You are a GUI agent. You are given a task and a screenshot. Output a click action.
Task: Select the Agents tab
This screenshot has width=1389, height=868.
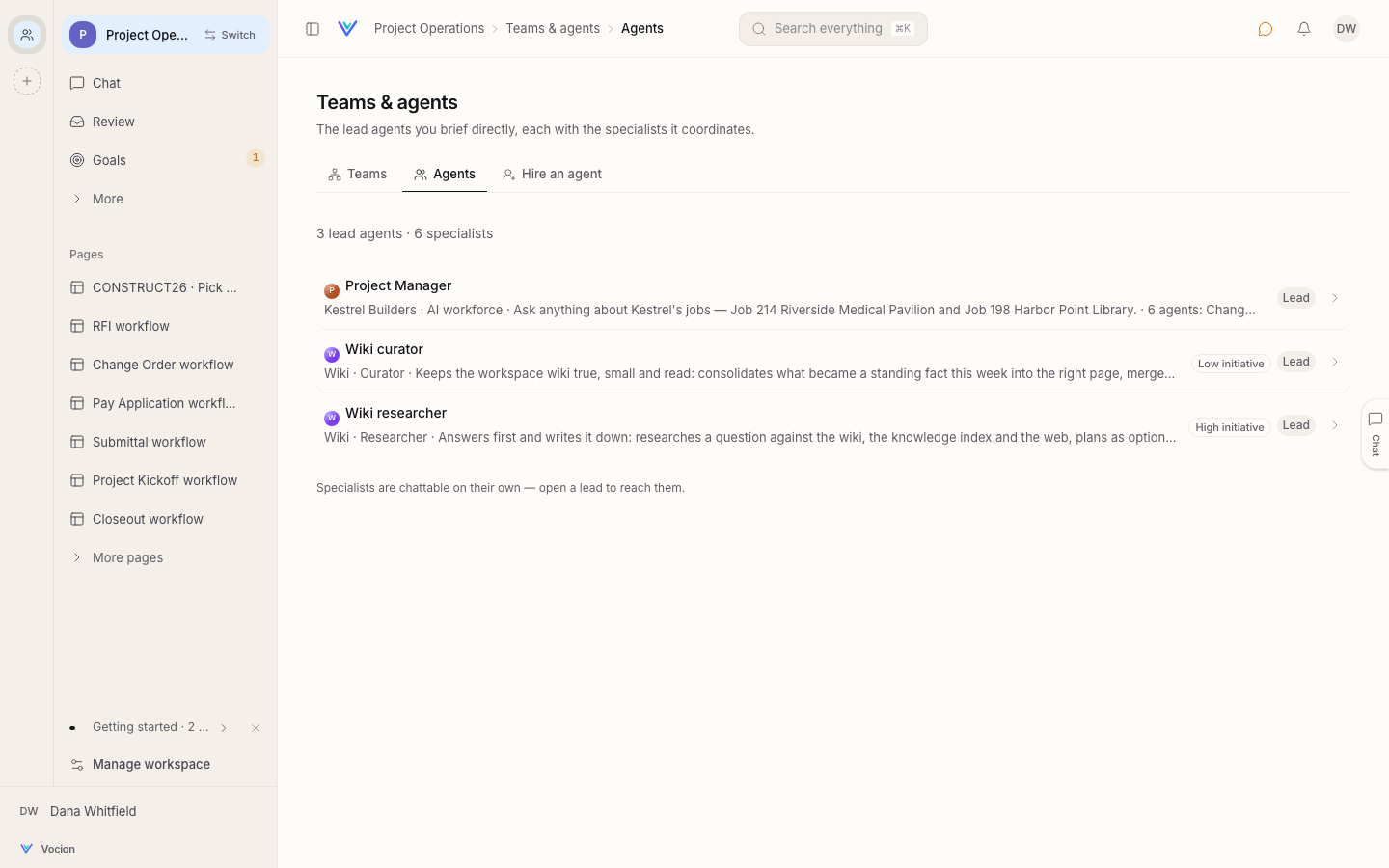pyautogui.click(x=445, y=175)
